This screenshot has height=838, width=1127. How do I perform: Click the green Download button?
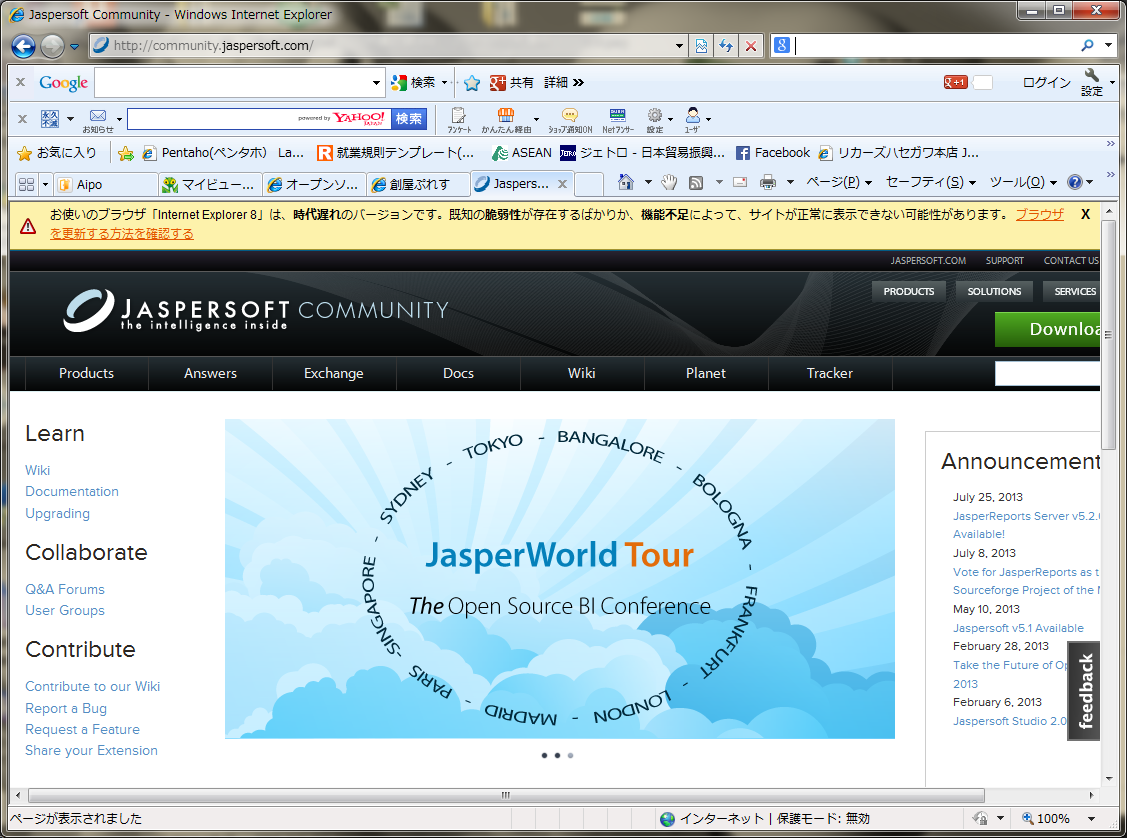coord(1047,329)
